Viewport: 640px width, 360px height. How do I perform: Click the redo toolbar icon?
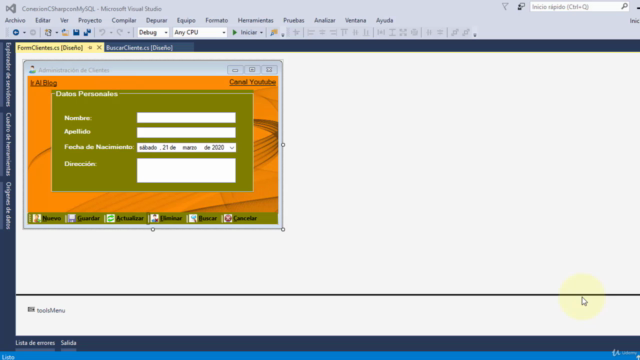(120, 32)
